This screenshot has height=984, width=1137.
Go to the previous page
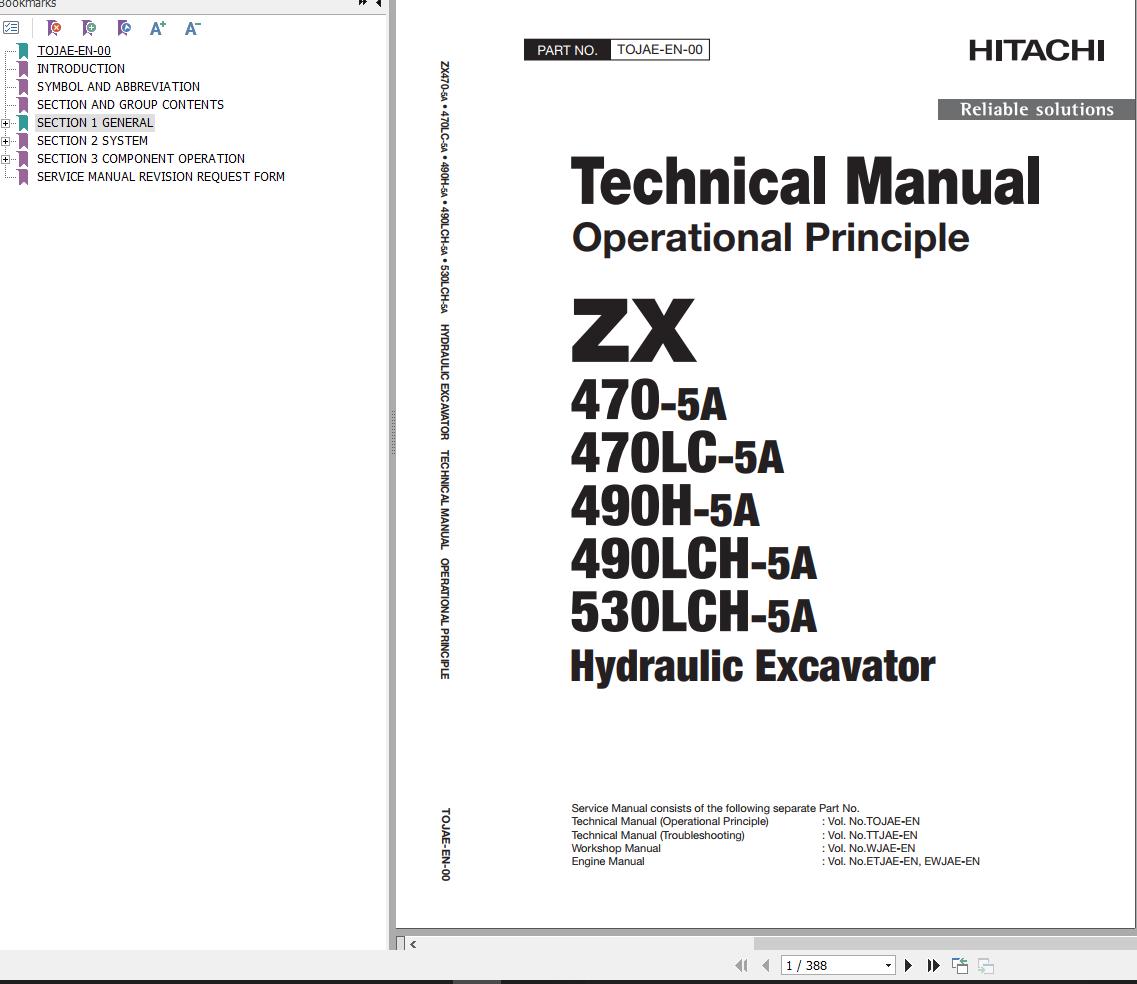point(766,965)
